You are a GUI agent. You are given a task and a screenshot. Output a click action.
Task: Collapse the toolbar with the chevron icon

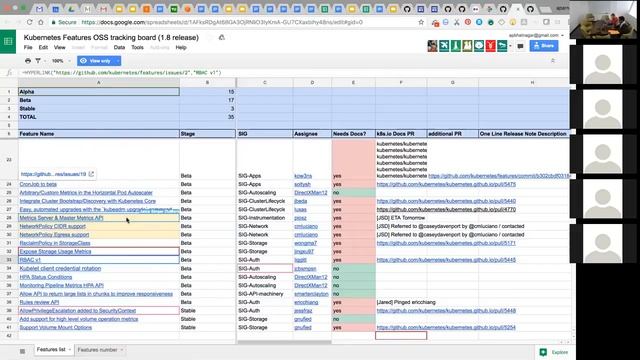(x=553, y=60)
